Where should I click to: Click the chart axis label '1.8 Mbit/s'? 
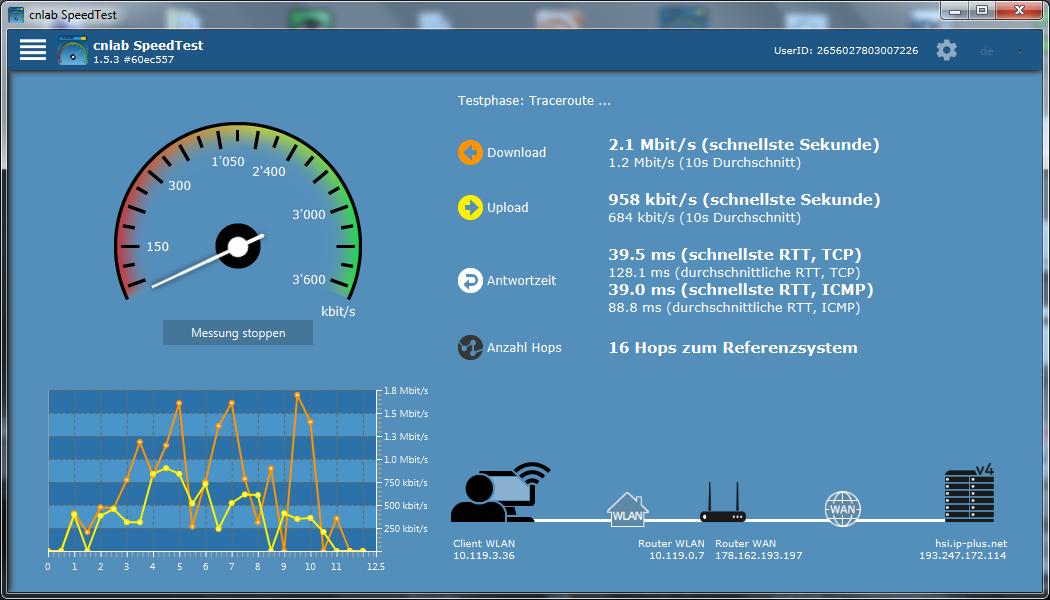click(x=406, y=391)
